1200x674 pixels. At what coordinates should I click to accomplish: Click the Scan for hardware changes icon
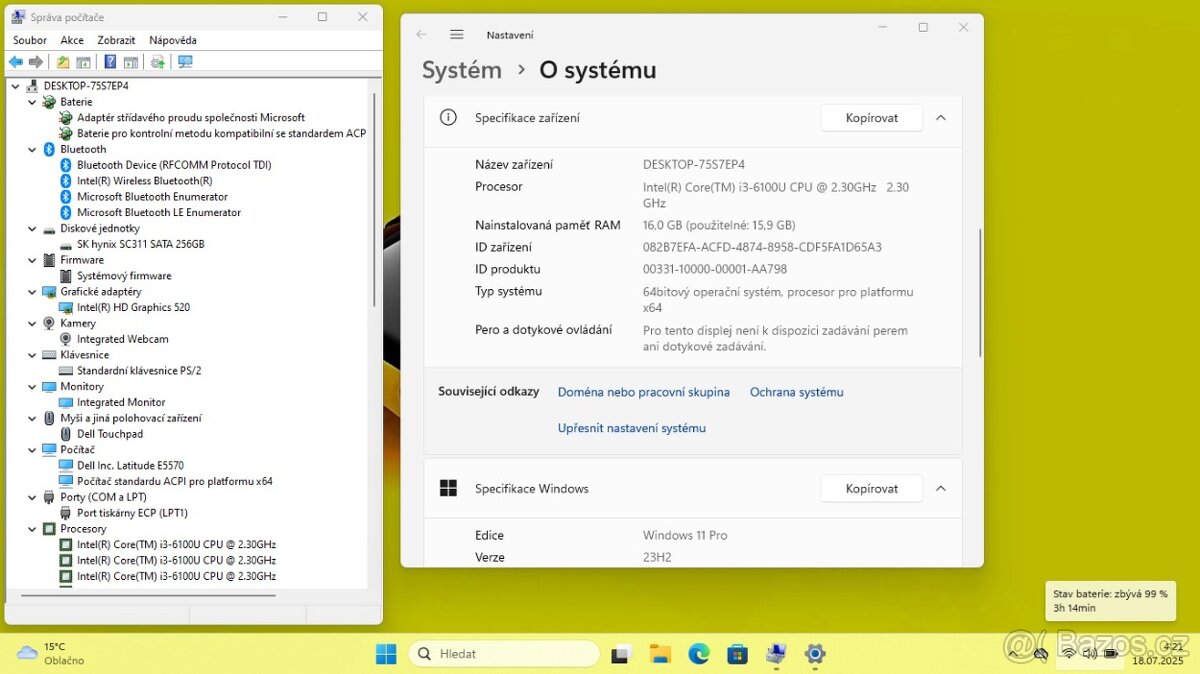coord(158,62)
